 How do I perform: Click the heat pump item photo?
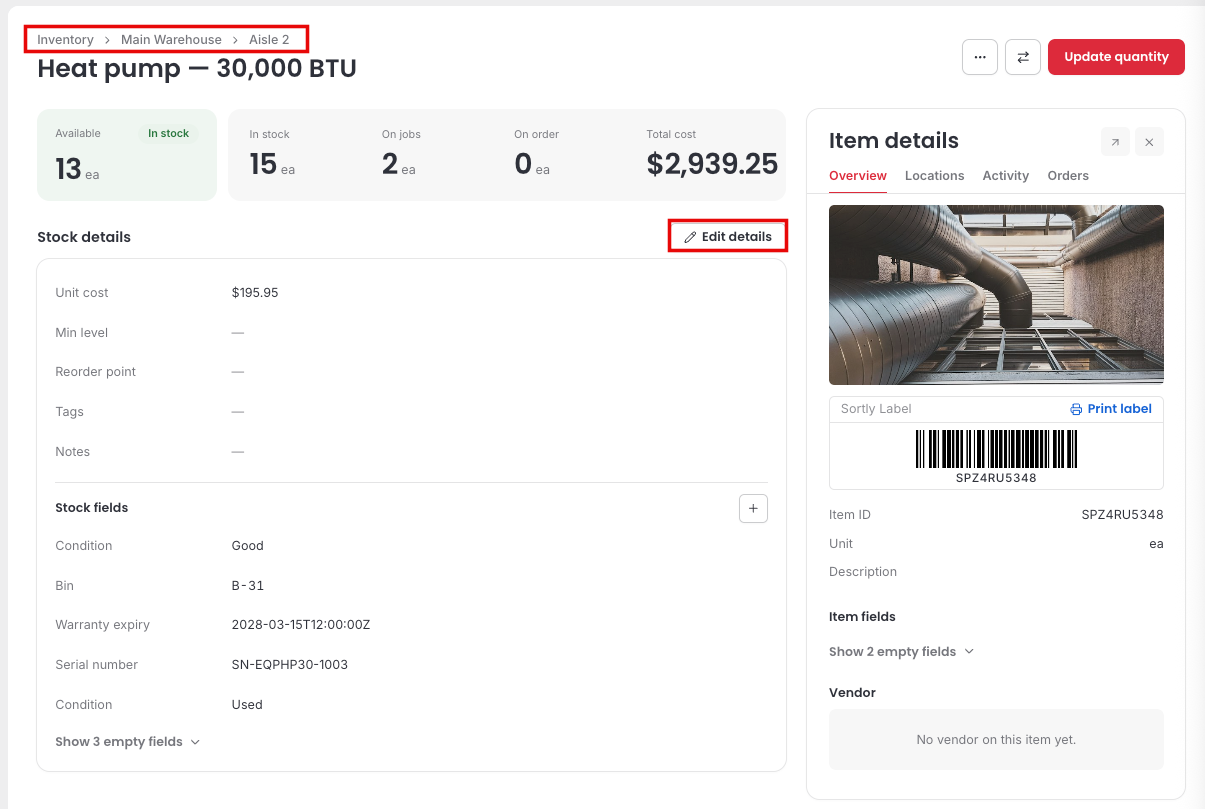click(996, 295)
